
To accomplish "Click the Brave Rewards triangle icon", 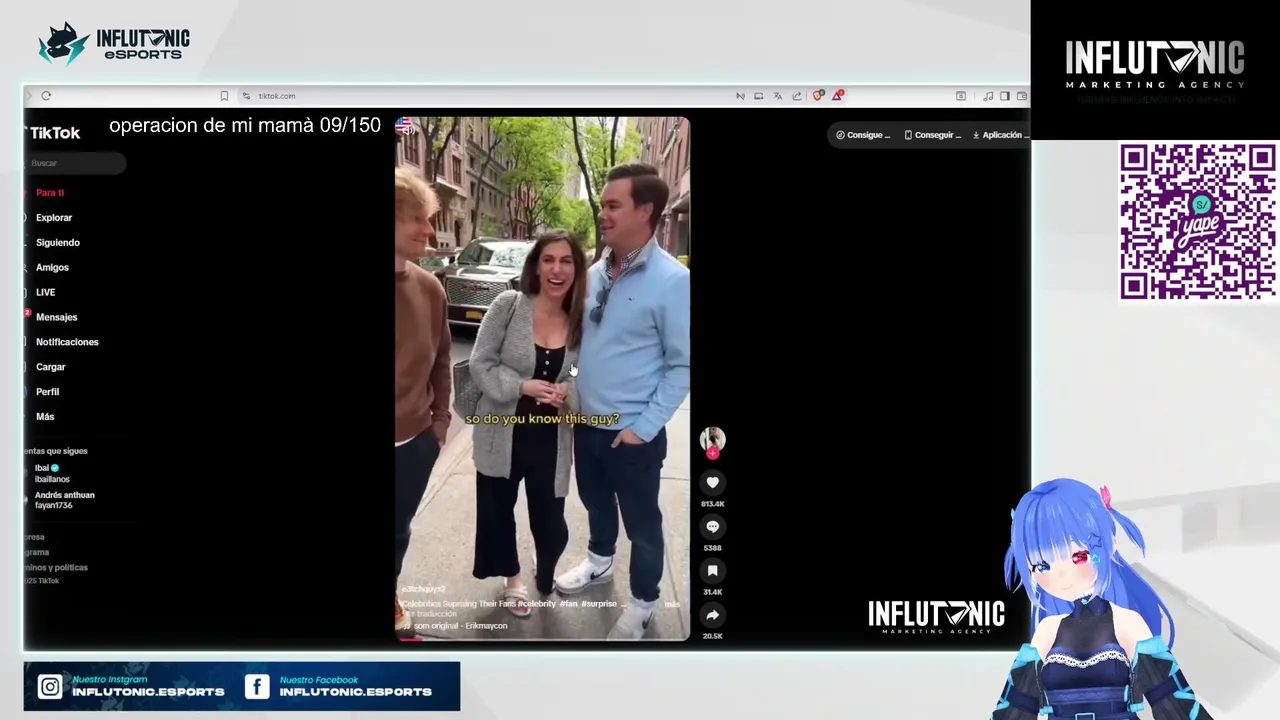I will (x=837, y=96).
